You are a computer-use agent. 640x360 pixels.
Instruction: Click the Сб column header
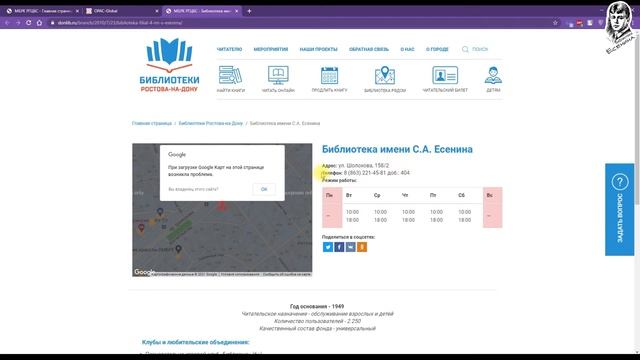coord(461,196)
